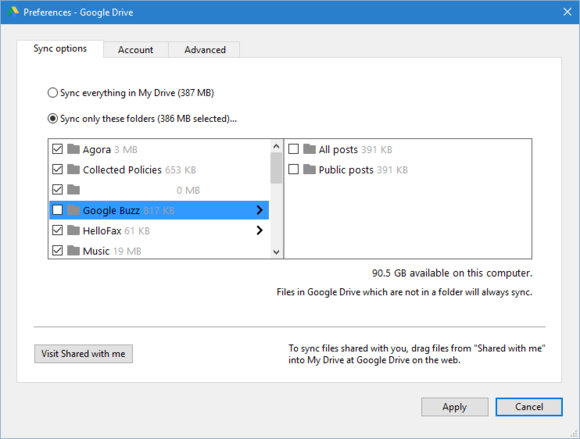
Task: Click the 90.5 GB available text
Action: [x=452, y=273]
